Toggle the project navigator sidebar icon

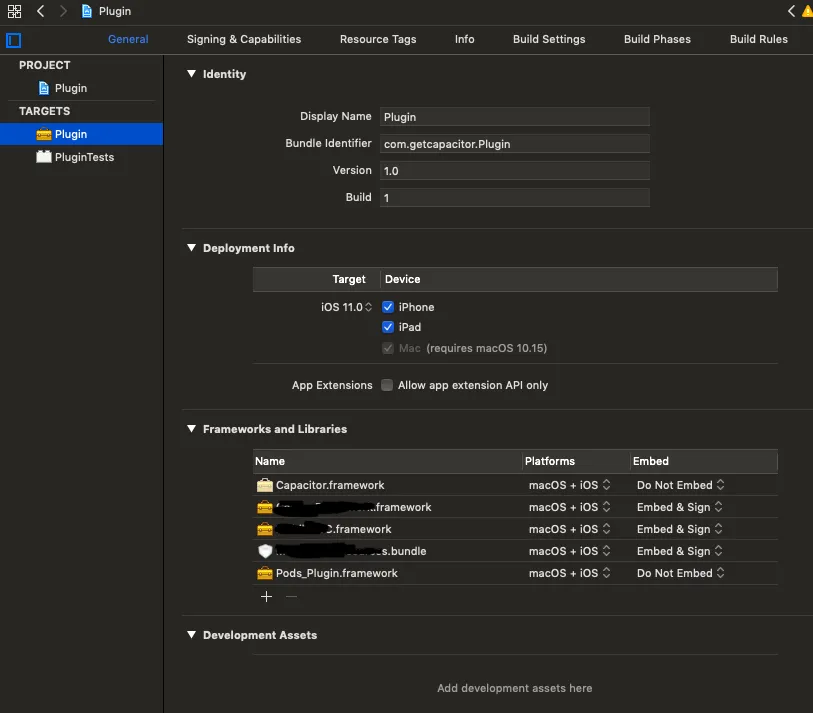pos(13,40)
